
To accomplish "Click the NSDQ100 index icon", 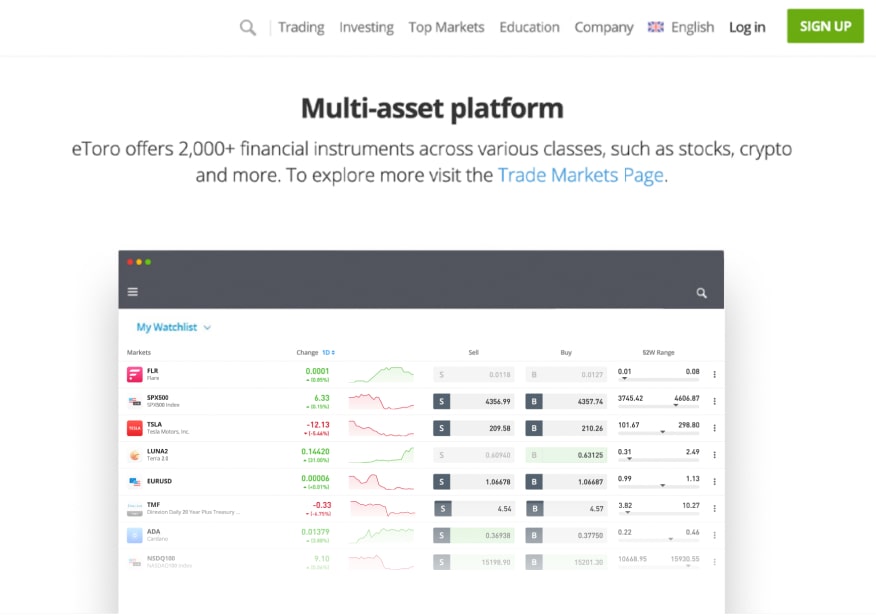I will (x=134, y=561).
